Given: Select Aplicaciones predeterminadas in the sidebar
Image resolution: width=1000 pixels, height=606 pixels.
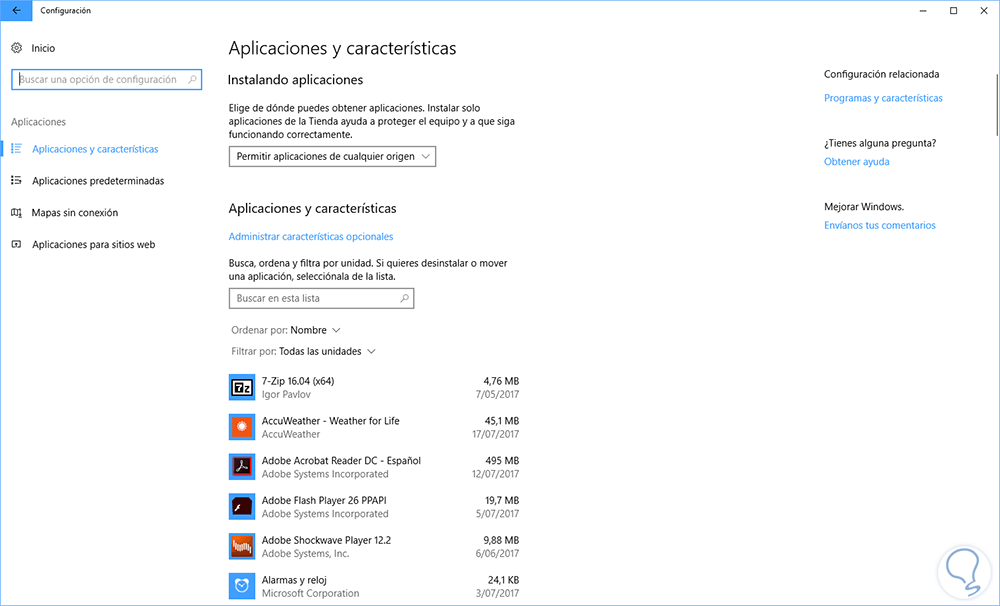Looking at the screenshot, I should [x=98, y=181].
